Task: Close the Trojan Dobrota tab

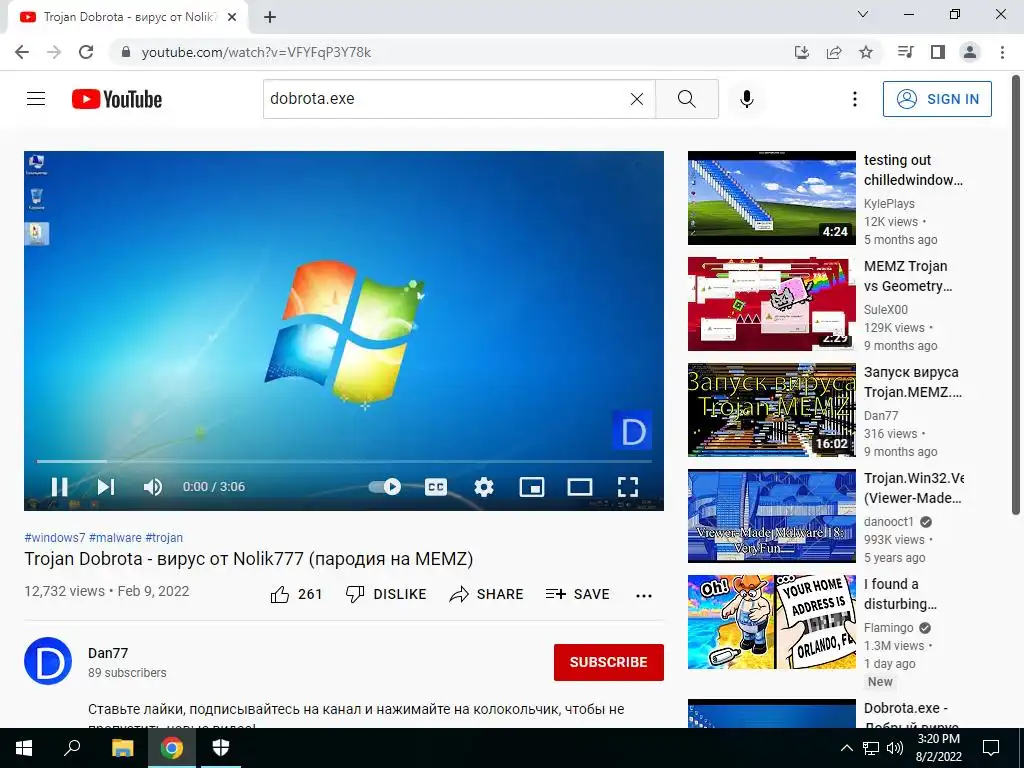Action: [x=232, y=17]
